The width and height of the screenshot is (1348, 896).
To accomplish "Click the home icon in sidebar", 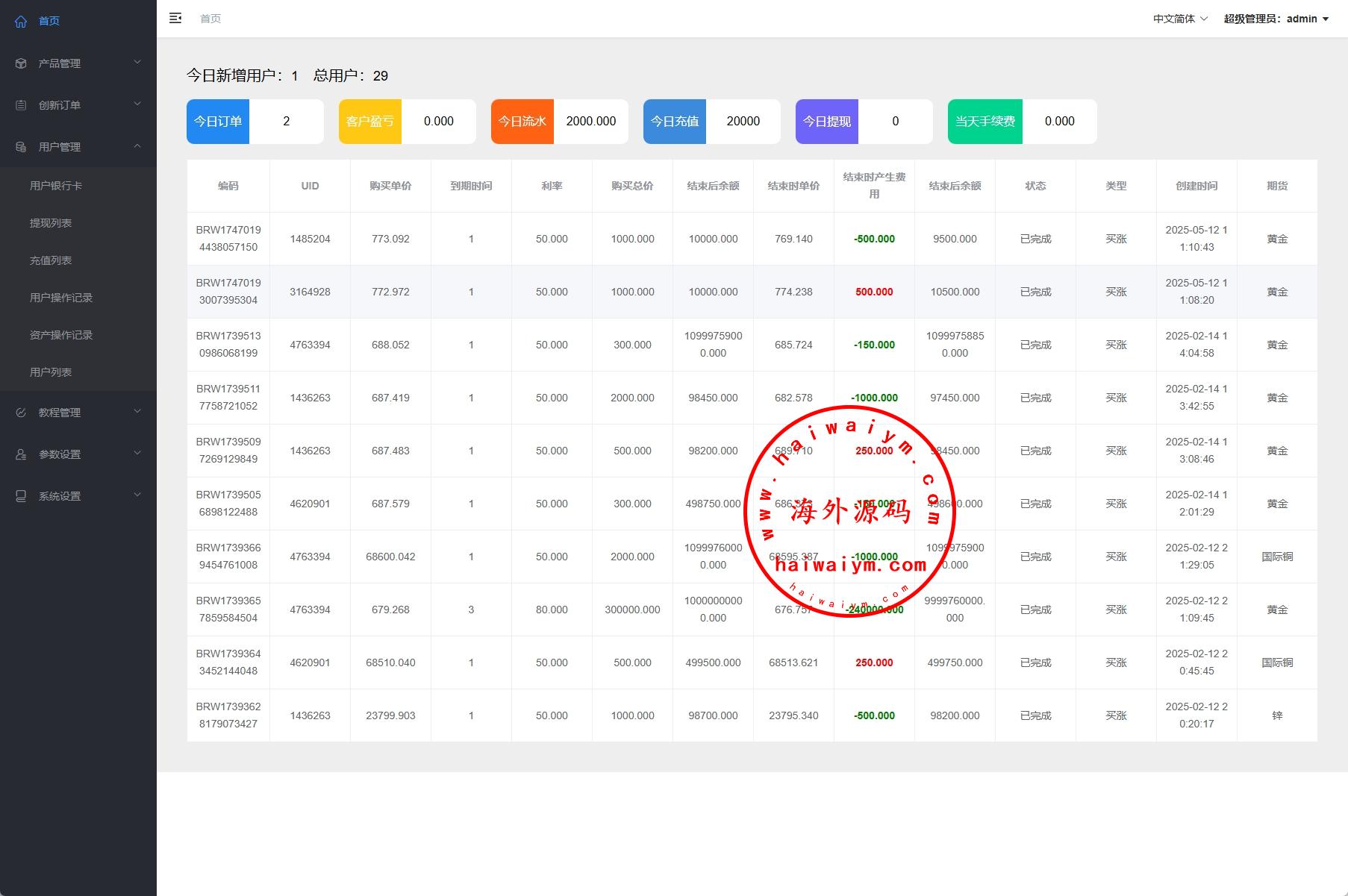I will click(21, 22).
